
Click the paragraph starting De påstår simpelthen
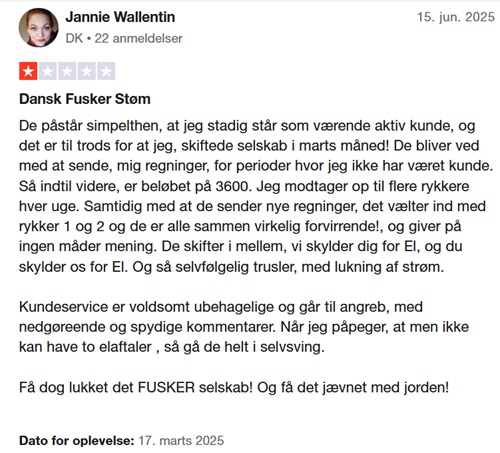pyautogui.click(x=256, y=196)
